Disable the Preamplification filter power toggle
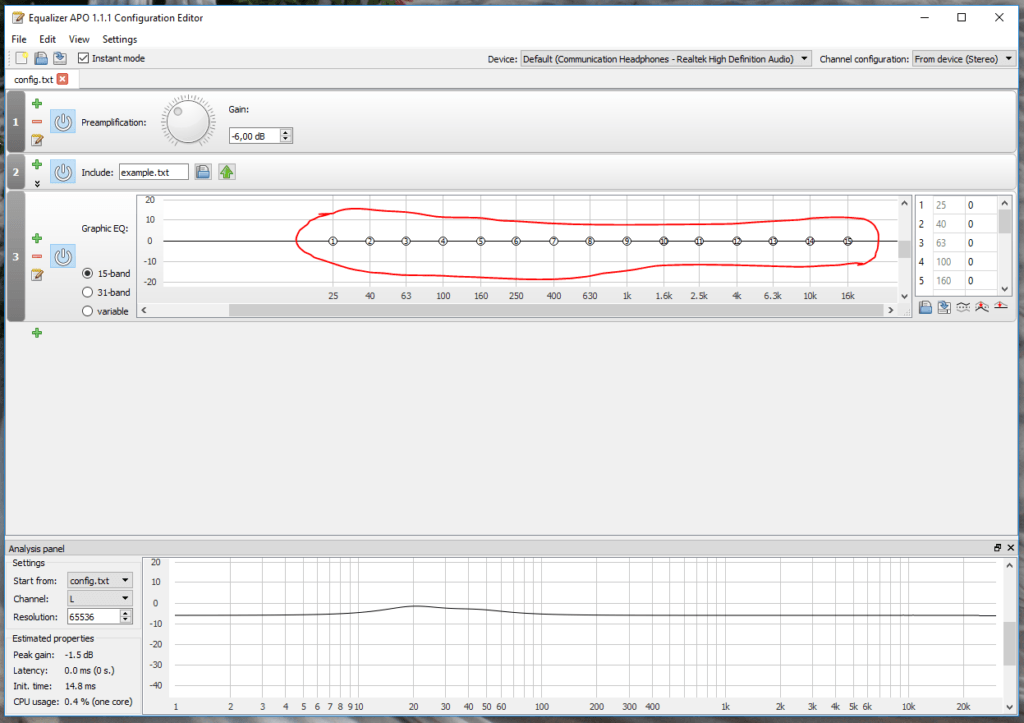Screen dimensions: 1024x723 pyautogui.click(x=62, y=120)
